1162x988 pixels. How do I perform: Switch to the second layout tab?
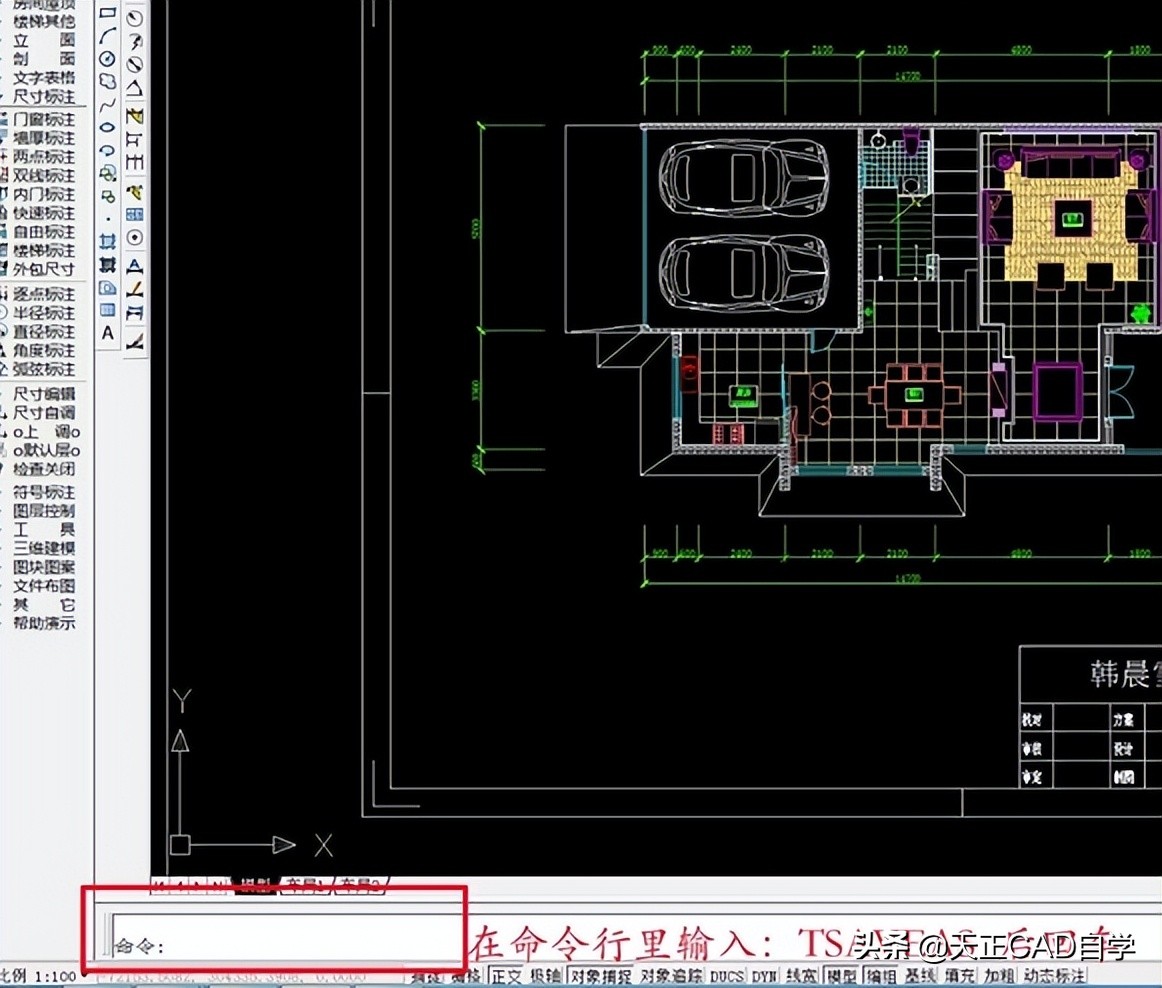[x=358, y=884]
